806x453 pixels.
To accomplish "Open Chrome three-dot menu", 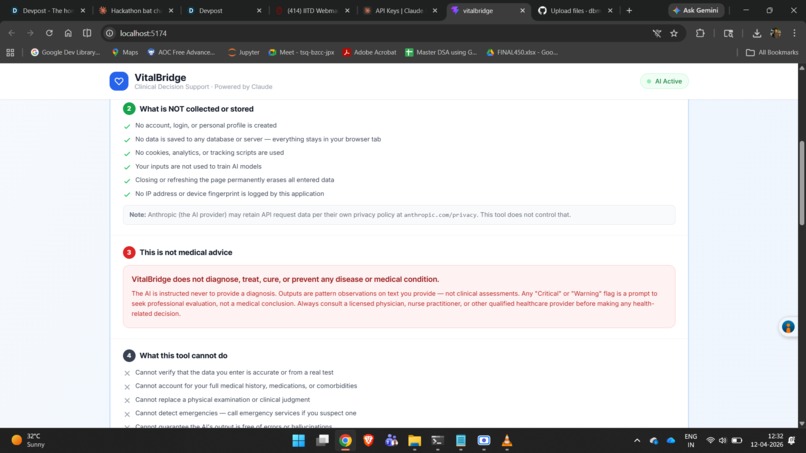I will tap(794, 33).
